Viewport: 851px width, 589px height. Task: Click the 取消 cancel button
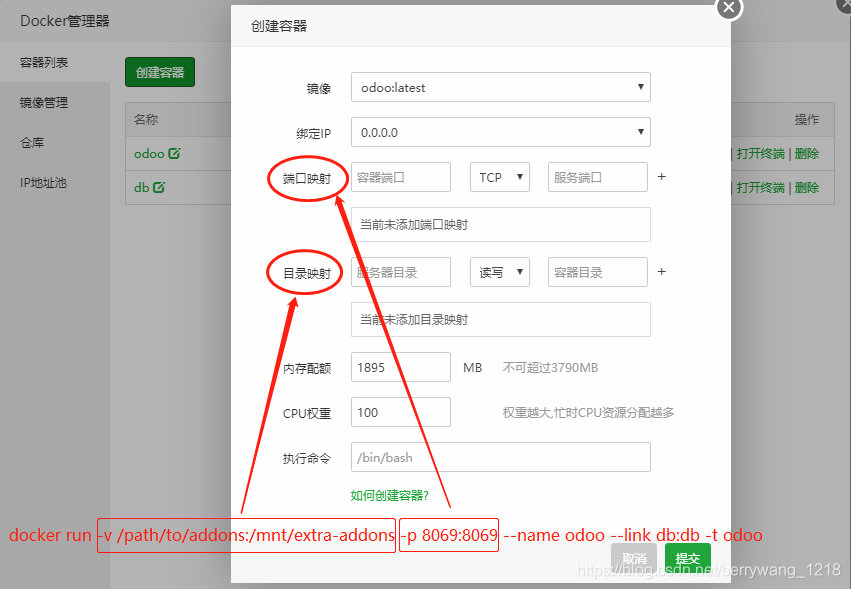[x=634, y=558]
